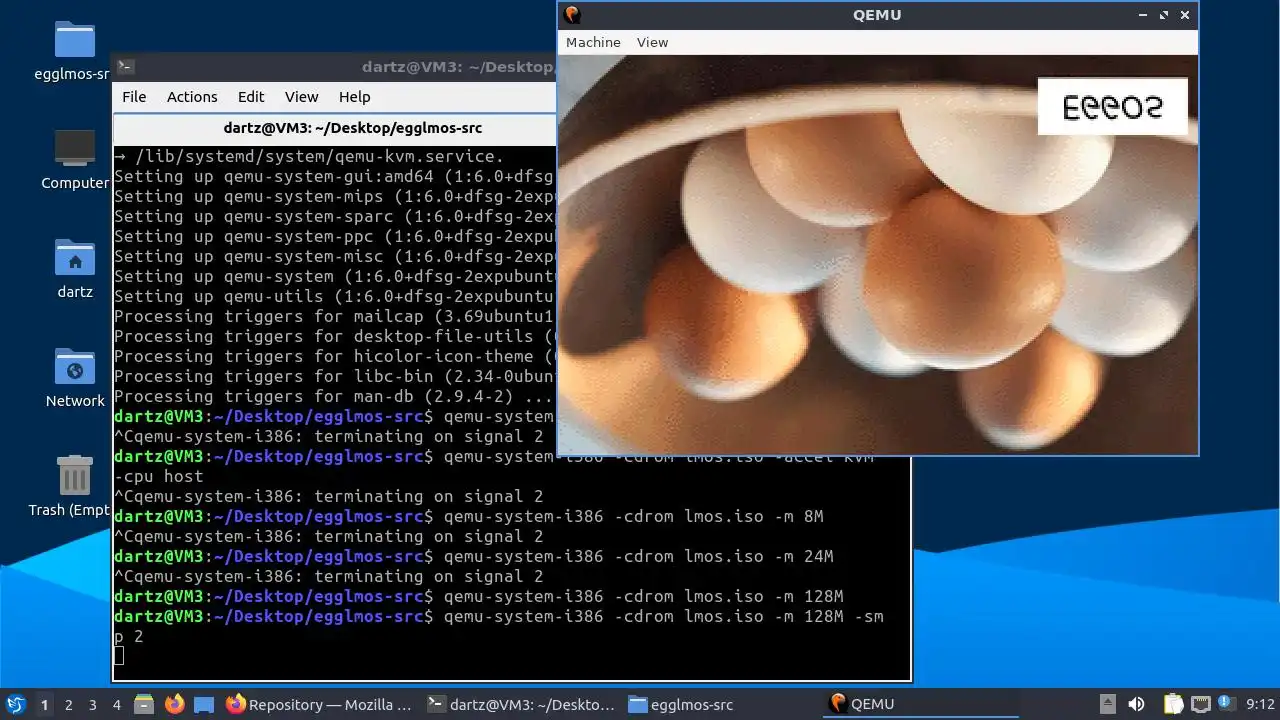The image size is (1280, 720).
Task: Switch to workspace 2
Action: click(68, 704)
